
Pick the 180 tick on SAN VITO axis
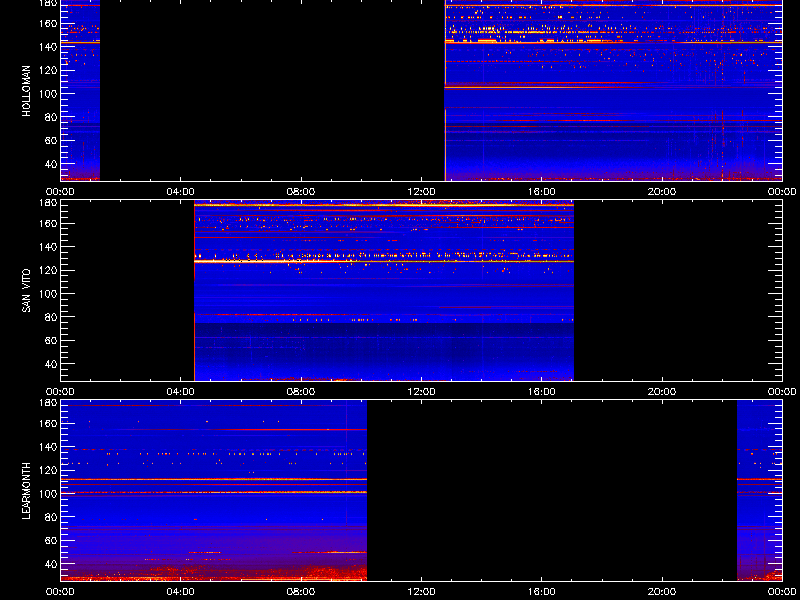point(48,202)
